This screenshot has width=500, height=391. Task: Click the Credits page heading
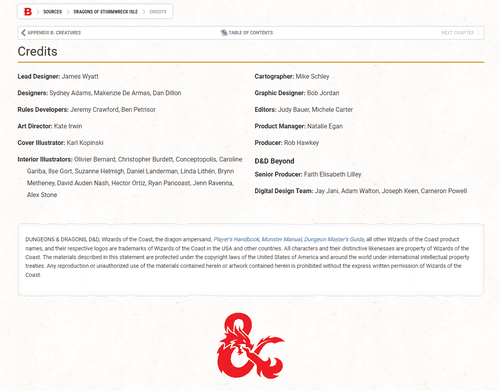pyautogui.click(x=37, y=51)
